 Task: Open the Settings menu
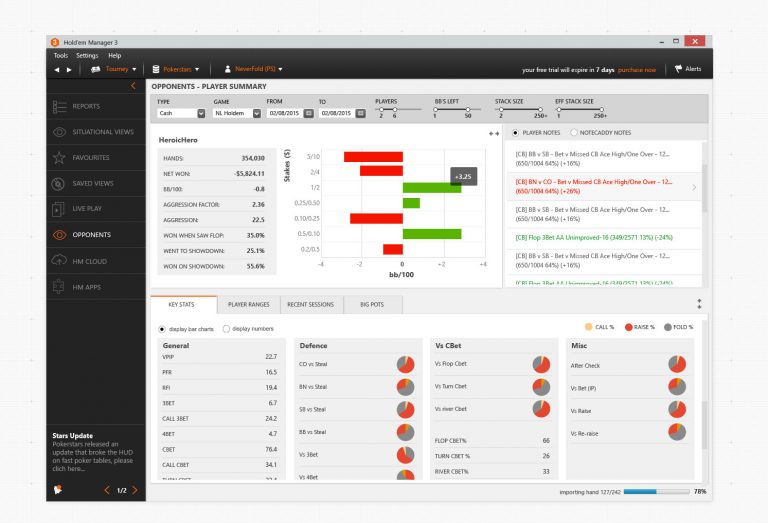87,55
